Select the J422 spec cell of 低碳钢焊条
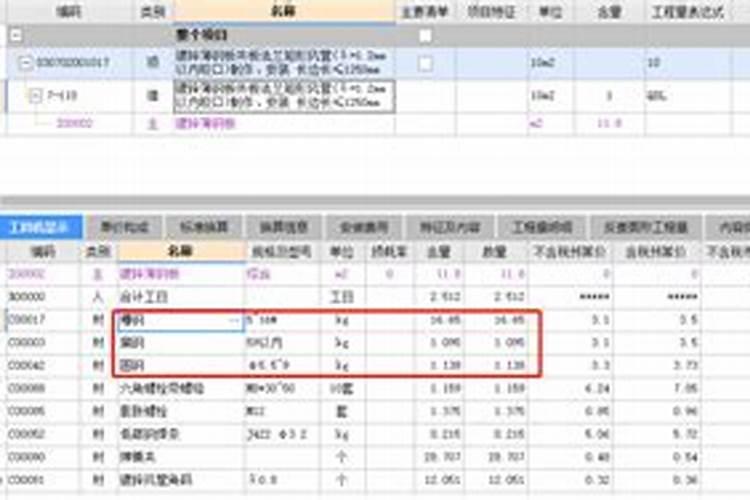750x500 pixels. tap(282, 434)
